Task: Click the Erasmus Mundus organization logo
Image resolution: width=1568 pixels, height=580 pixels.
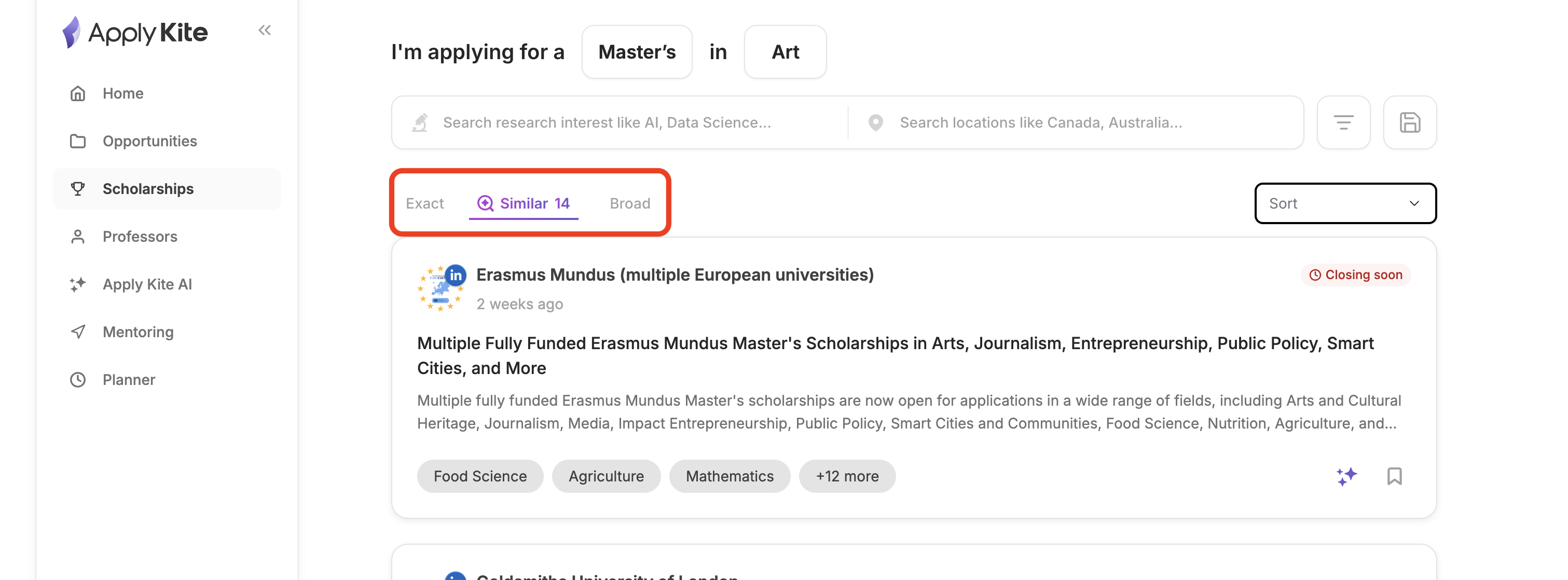Action: click(441, 288)
